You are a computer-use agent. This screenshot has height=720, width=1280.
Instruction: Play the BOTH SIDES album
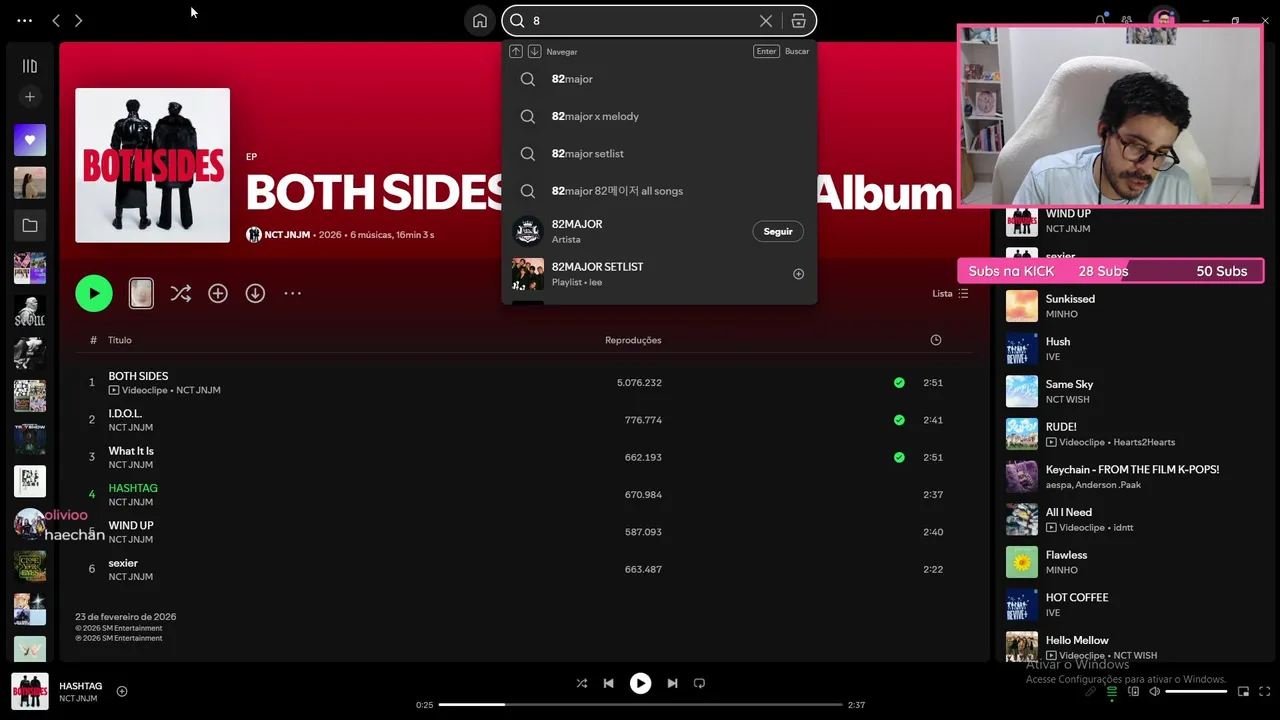(94, 293)
